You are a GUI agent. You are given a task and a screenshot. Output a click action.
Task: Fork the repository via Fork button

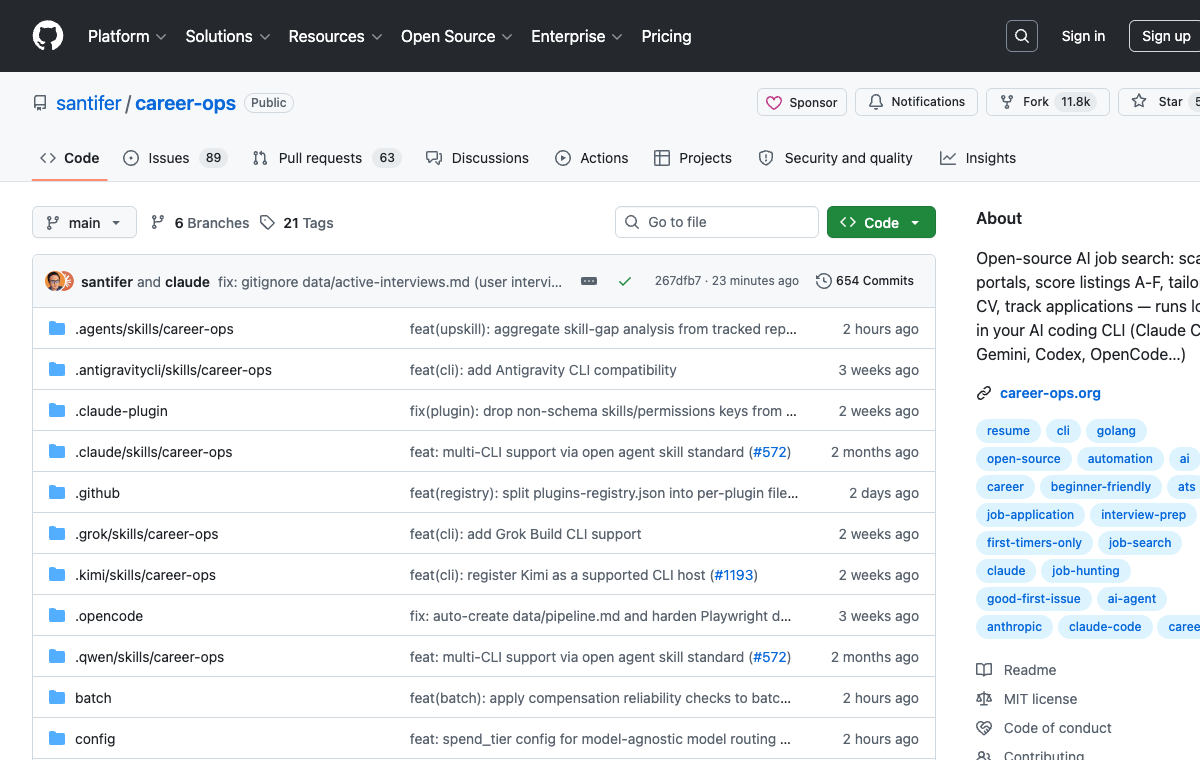point(1047,102)
